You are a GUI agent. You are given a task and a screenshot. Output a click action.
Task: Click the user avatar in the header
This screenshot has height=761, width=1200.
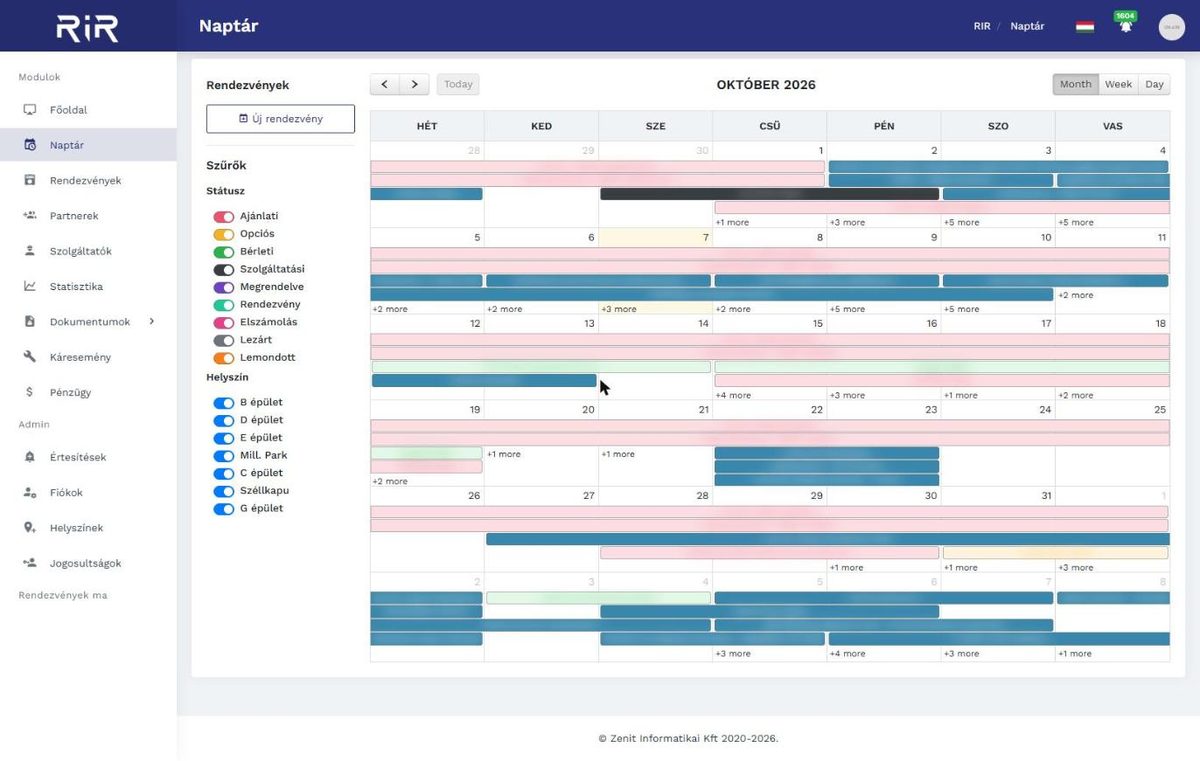click(x=1171, y=27)
